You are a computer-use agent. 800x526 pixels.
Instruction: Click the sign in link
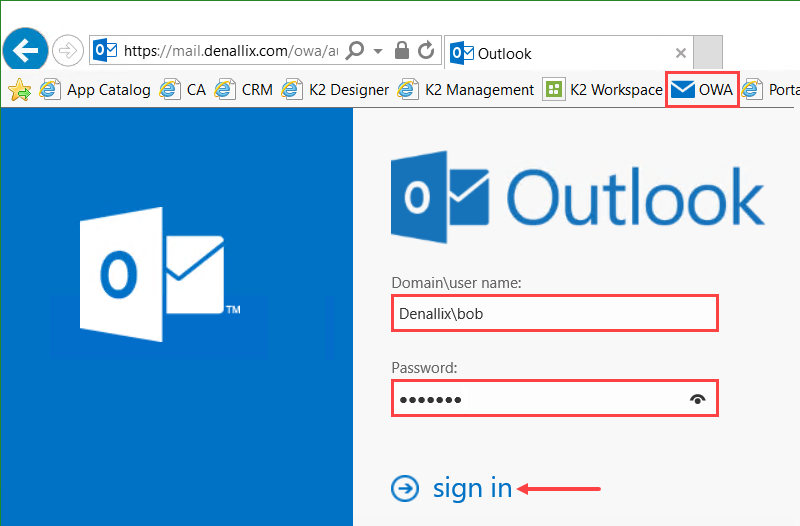472,488
